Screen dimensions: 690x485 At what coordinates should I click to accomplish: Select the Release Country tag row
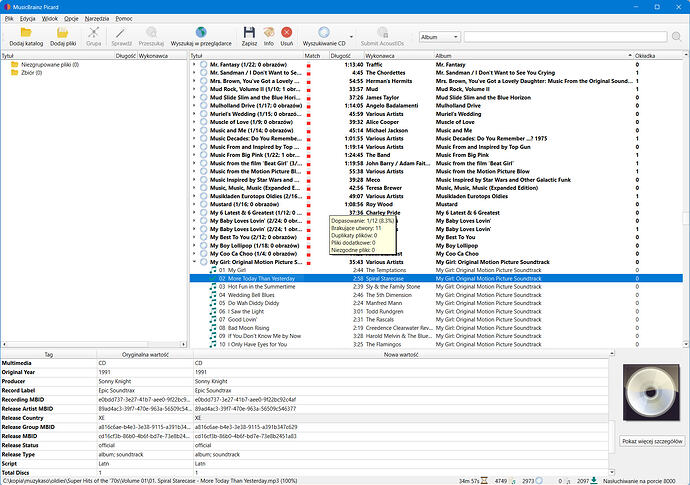point(305,418)
